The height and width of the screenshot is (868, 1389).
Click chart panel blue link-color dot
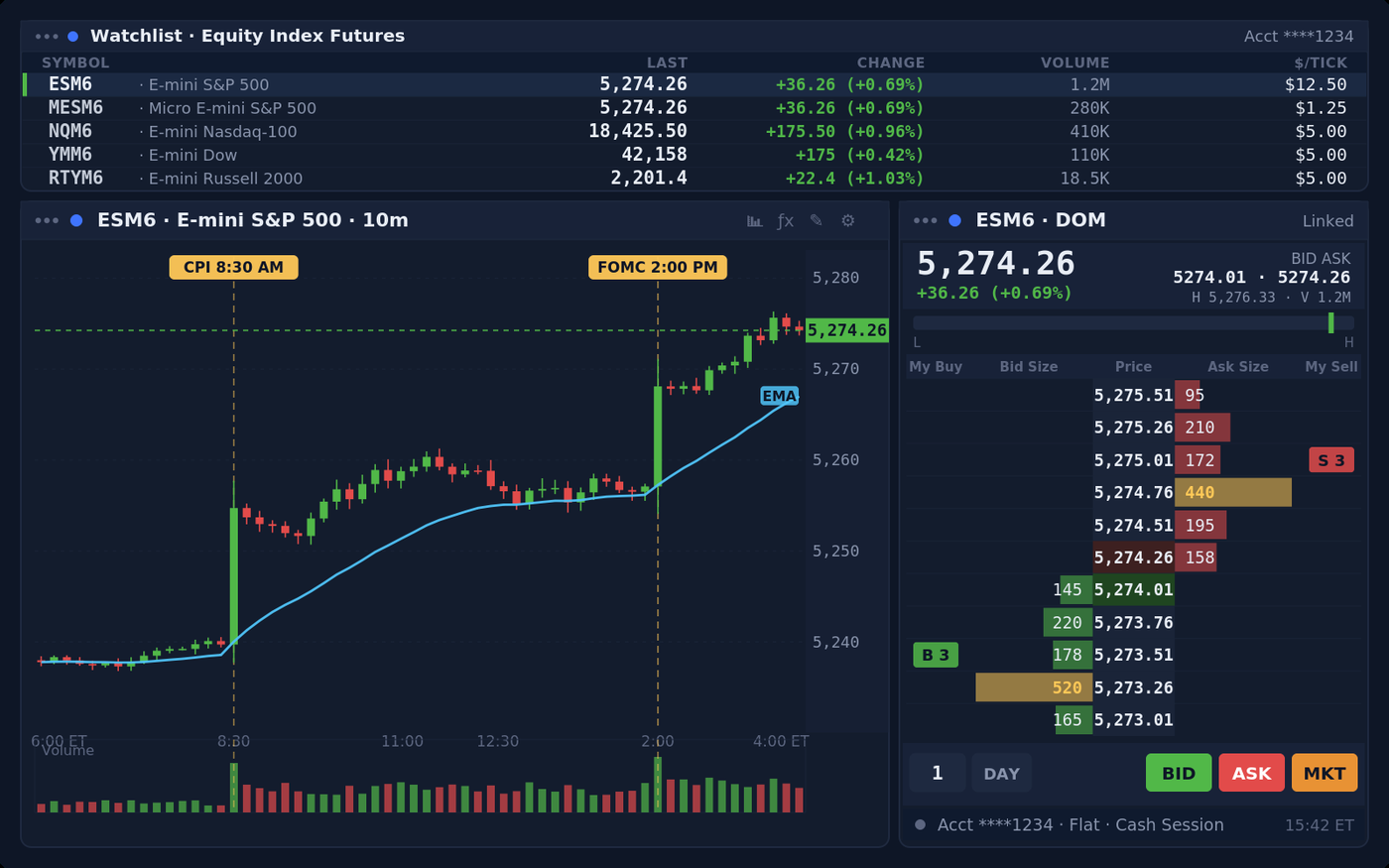pos(76,220)
